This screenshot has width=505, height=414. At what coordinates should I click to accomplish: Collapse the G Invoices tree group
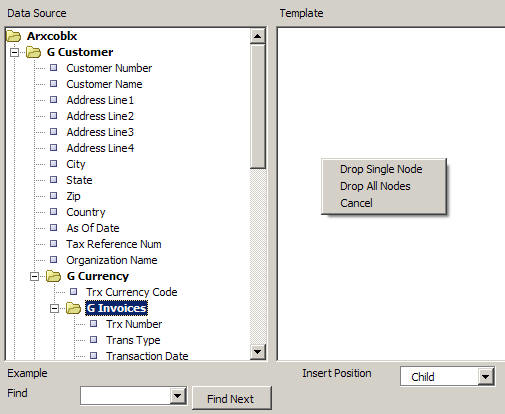[54, 309]
